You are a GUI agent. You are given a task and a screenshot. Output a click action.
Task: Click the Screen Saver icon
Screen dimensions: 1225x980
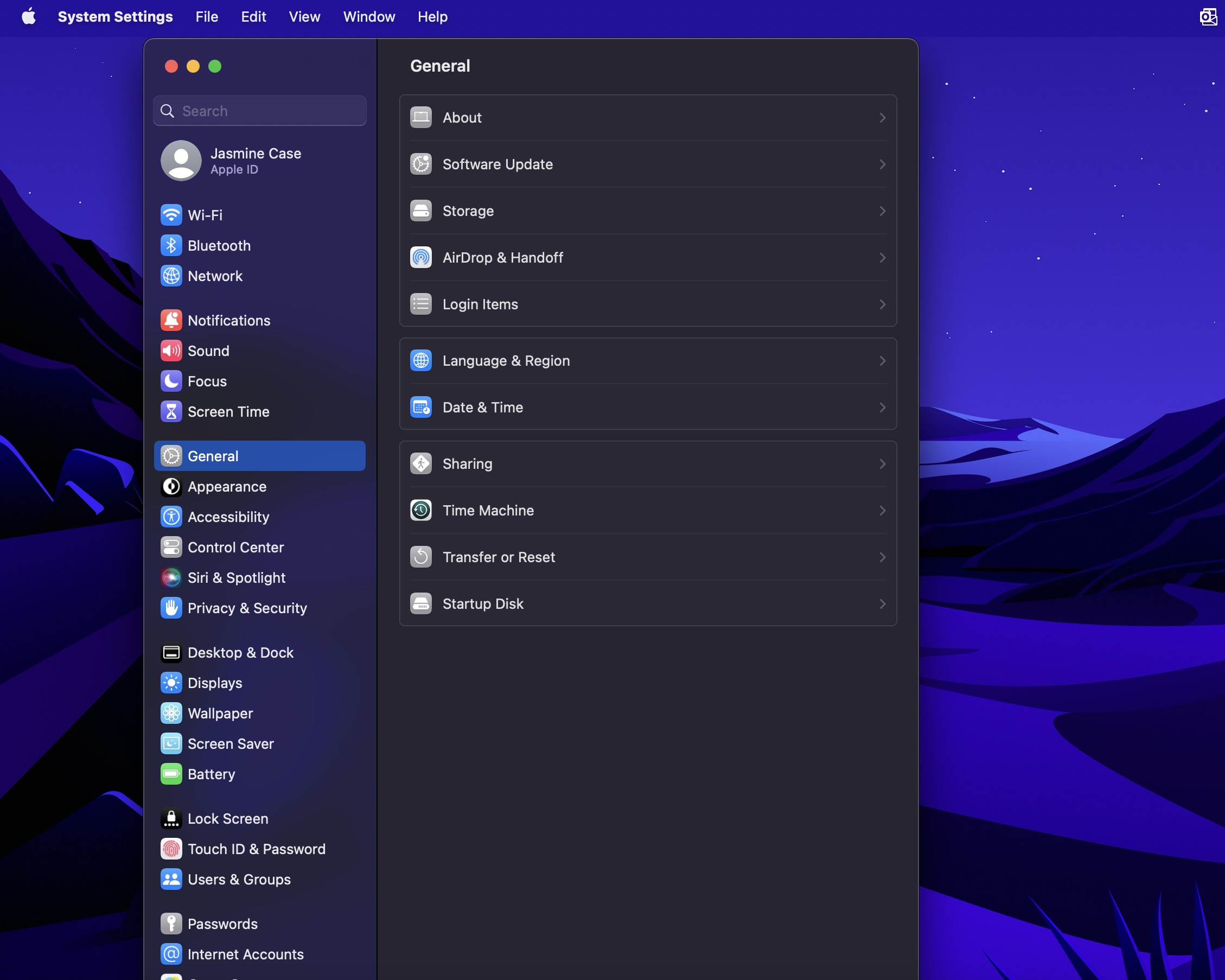171,743
